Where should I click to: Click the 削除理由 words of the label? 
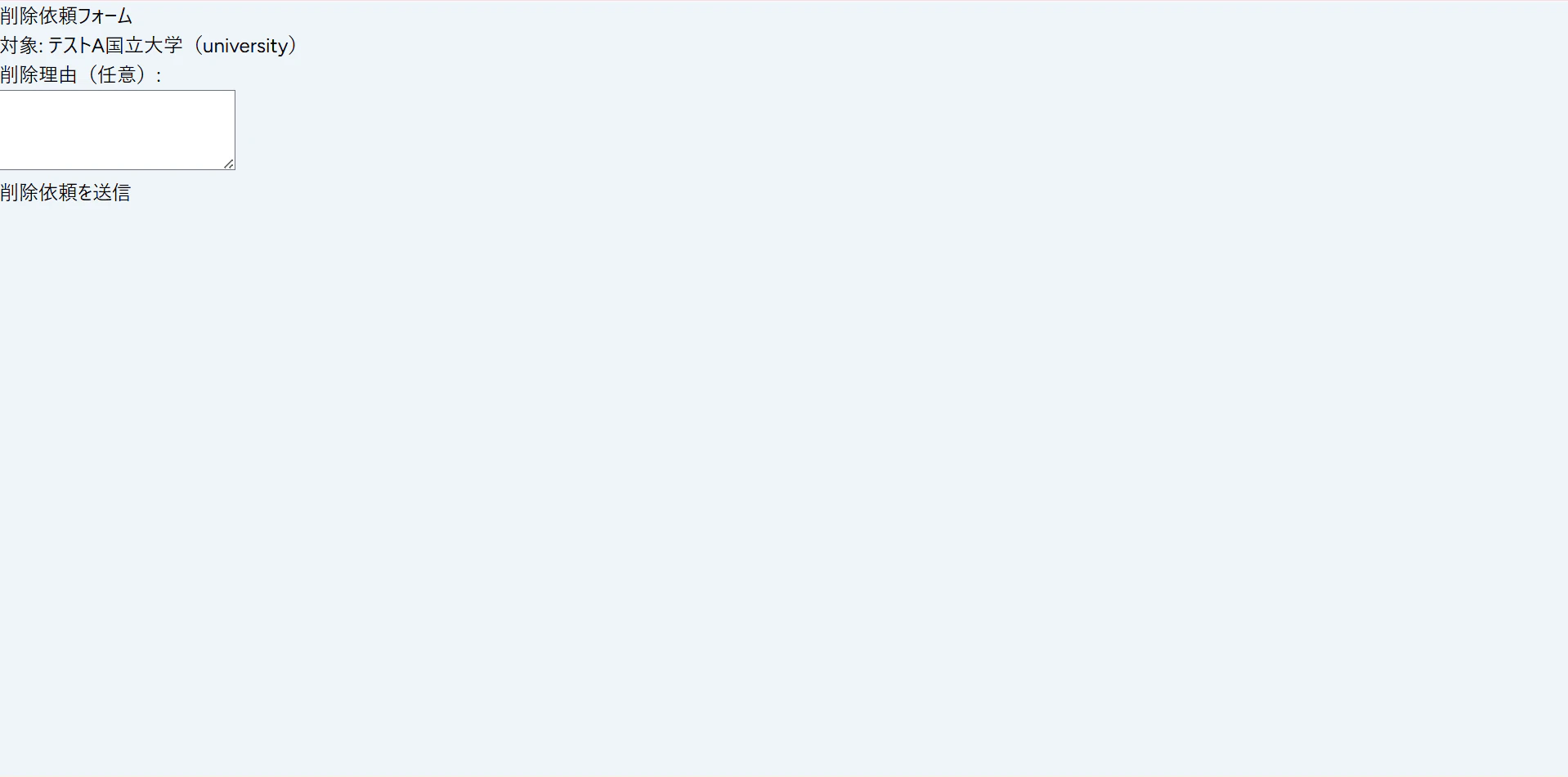[38, 75]
